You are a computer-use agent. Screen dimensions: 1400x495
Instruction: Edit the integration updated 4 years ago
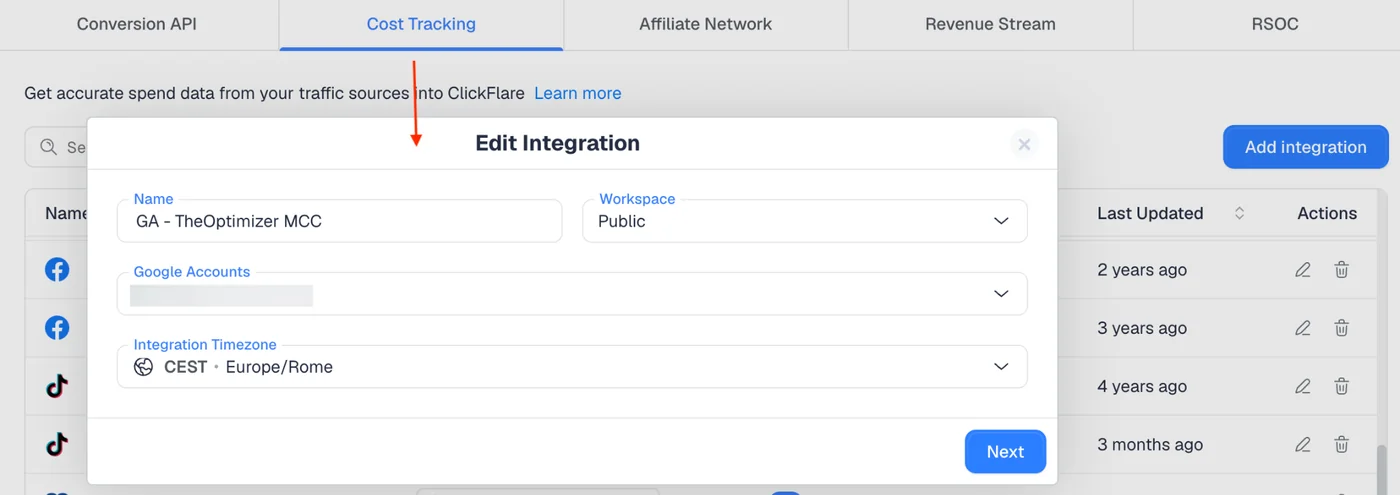click(x=1302, y=386)
